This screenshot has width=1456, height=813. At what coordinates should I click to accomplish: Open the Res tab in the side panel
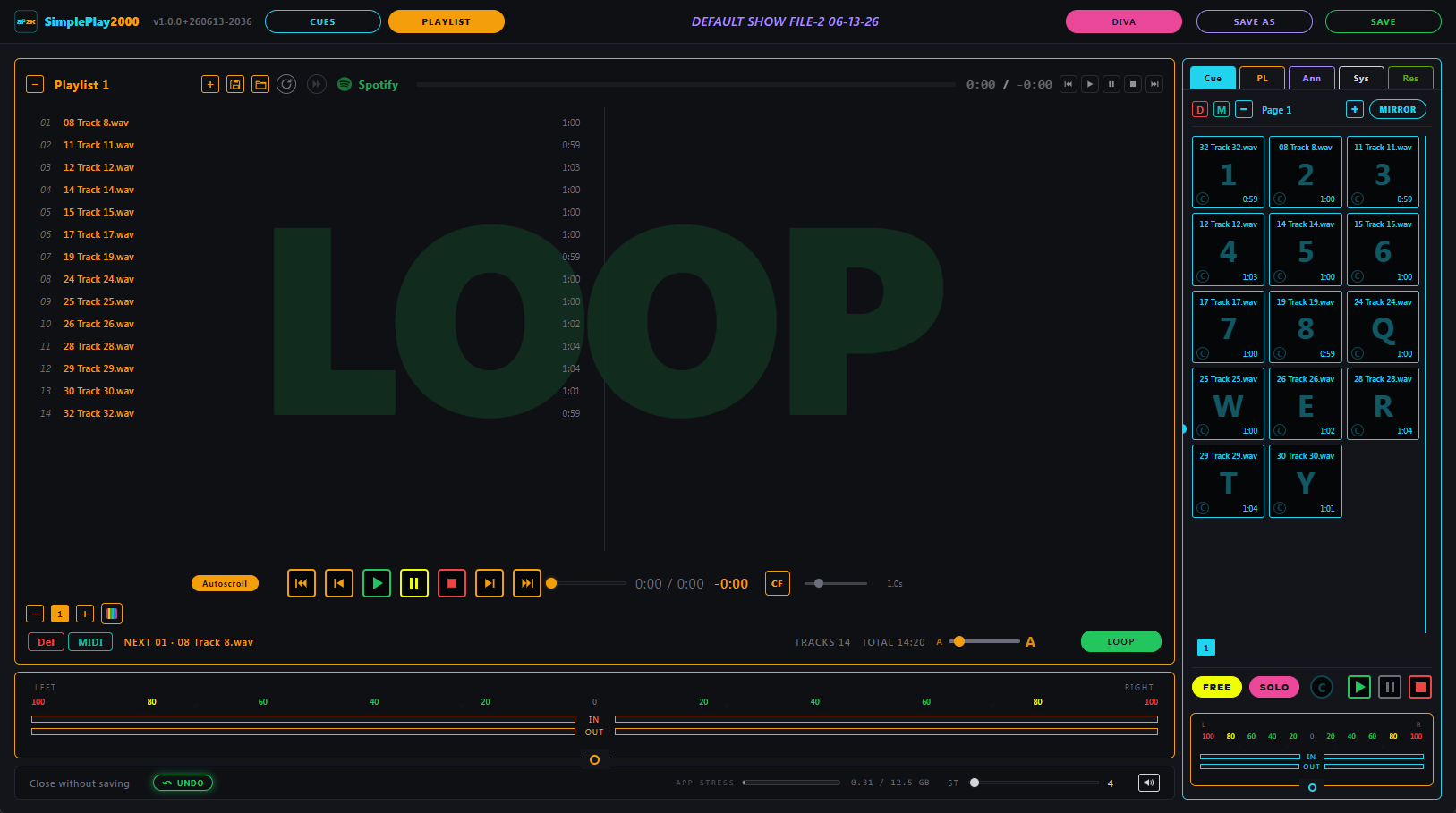tap(1410, 78)
